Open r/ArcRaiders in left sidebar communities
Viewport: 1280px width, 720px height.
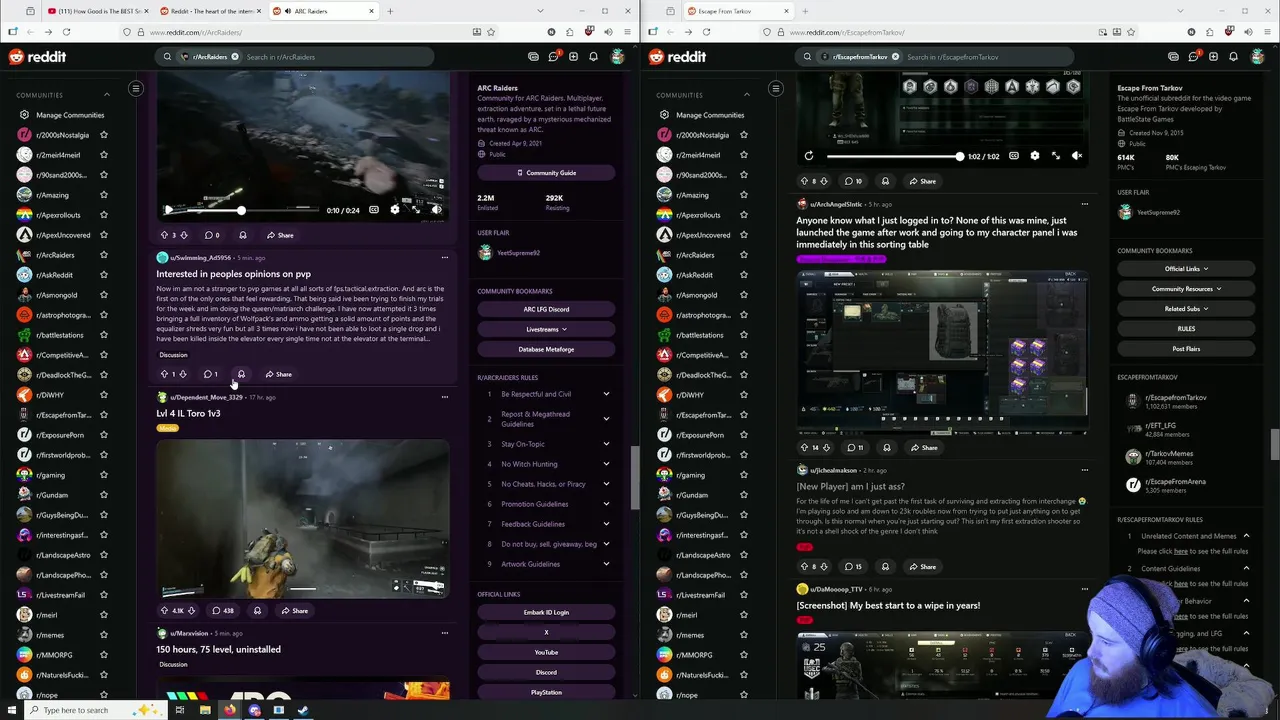click(55, 255)
